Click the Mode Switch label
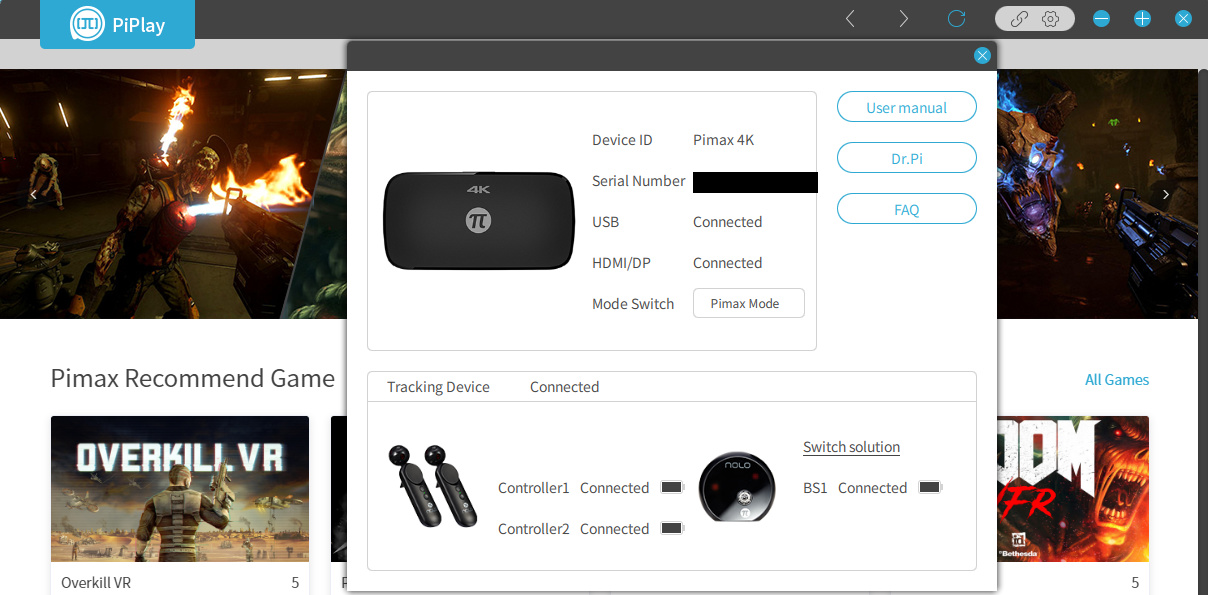 [x=633, y=304]
